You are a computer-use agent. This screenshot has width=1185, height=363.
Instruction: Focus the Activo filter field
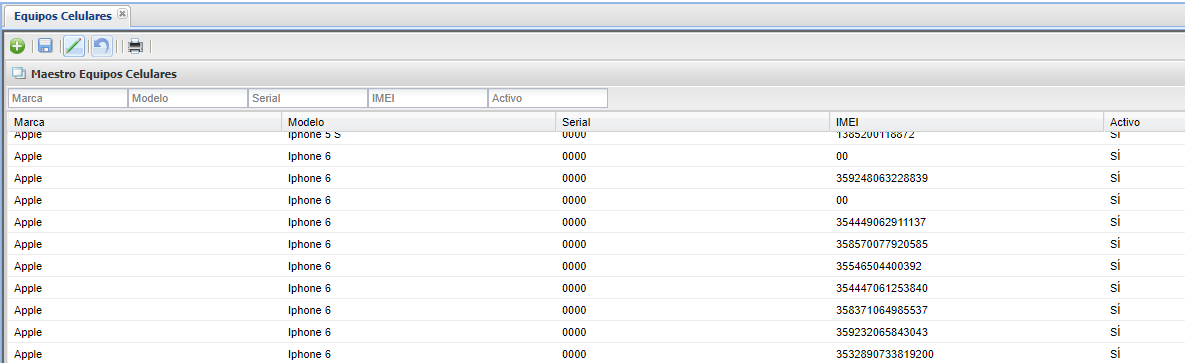click(x=548, y=98)
